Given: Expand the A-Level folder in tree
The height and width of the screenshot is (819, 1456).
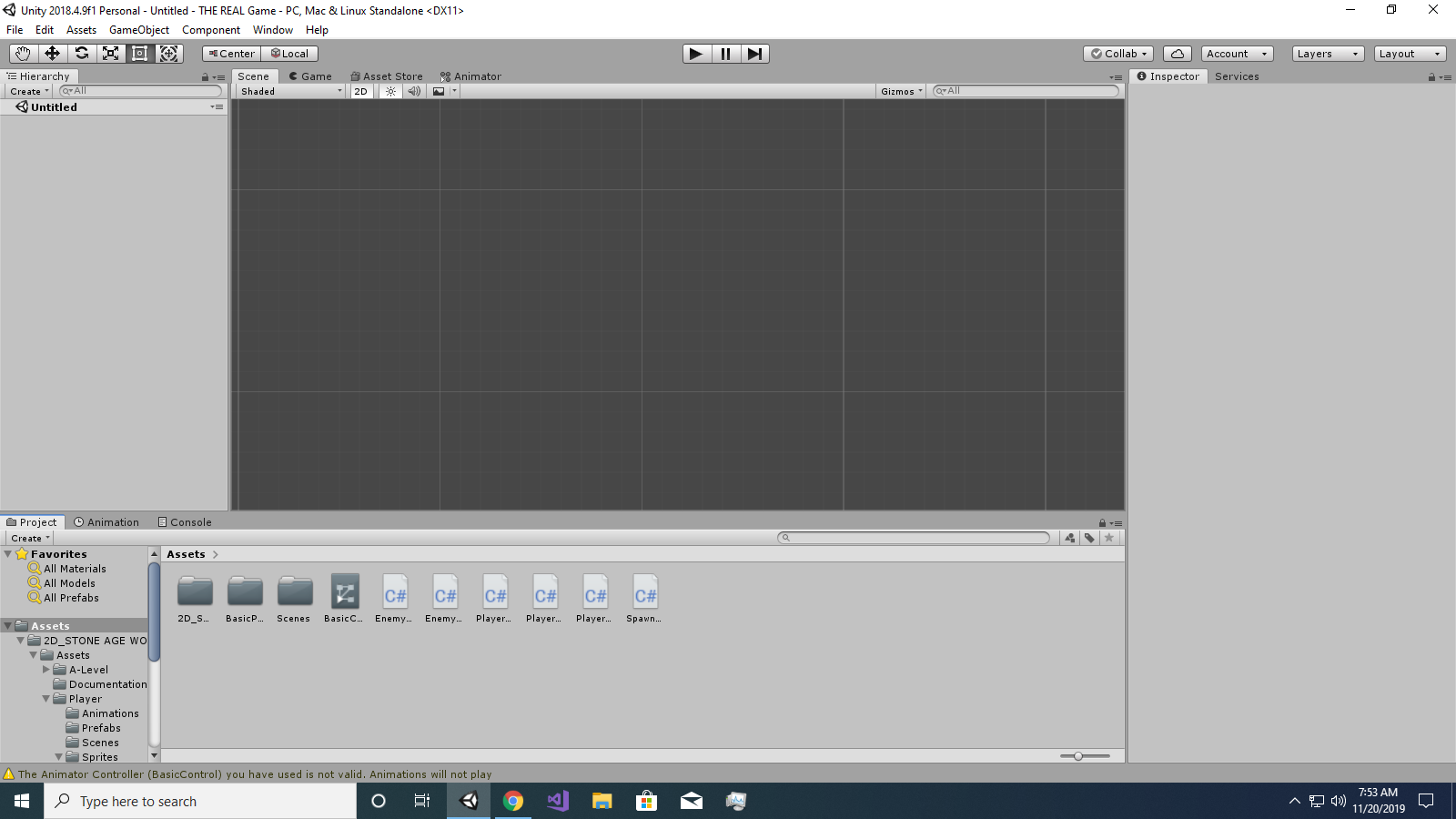Looking at the screenshot, I should [x=46, y=670].
